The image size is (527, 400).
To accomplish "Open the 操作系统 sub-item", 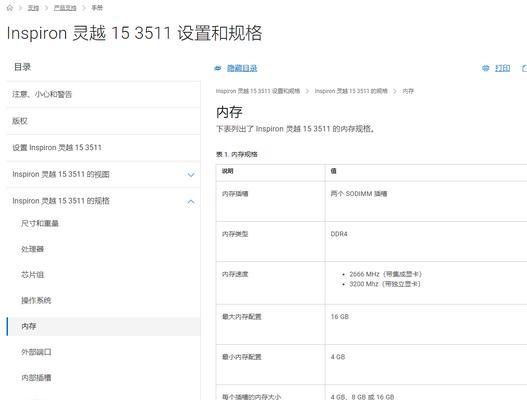I will (x=36, y=301).
